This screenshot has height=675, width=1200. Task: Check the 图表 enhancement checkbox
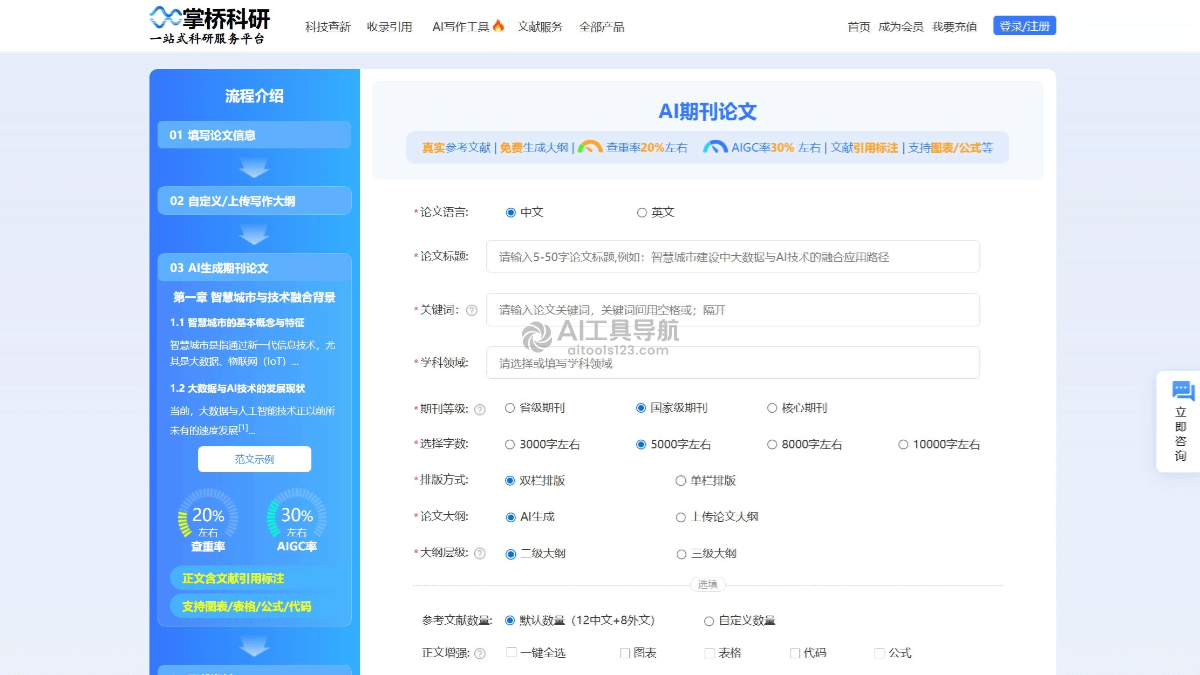tap(625, 653)
